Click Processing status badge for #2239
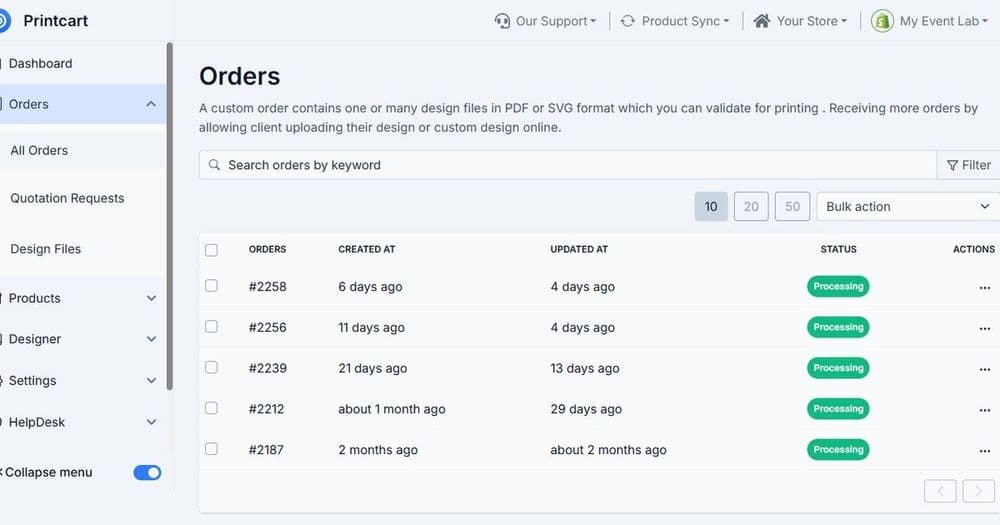The height and width of the screenshot is (525, 1000). coord(838,368)
